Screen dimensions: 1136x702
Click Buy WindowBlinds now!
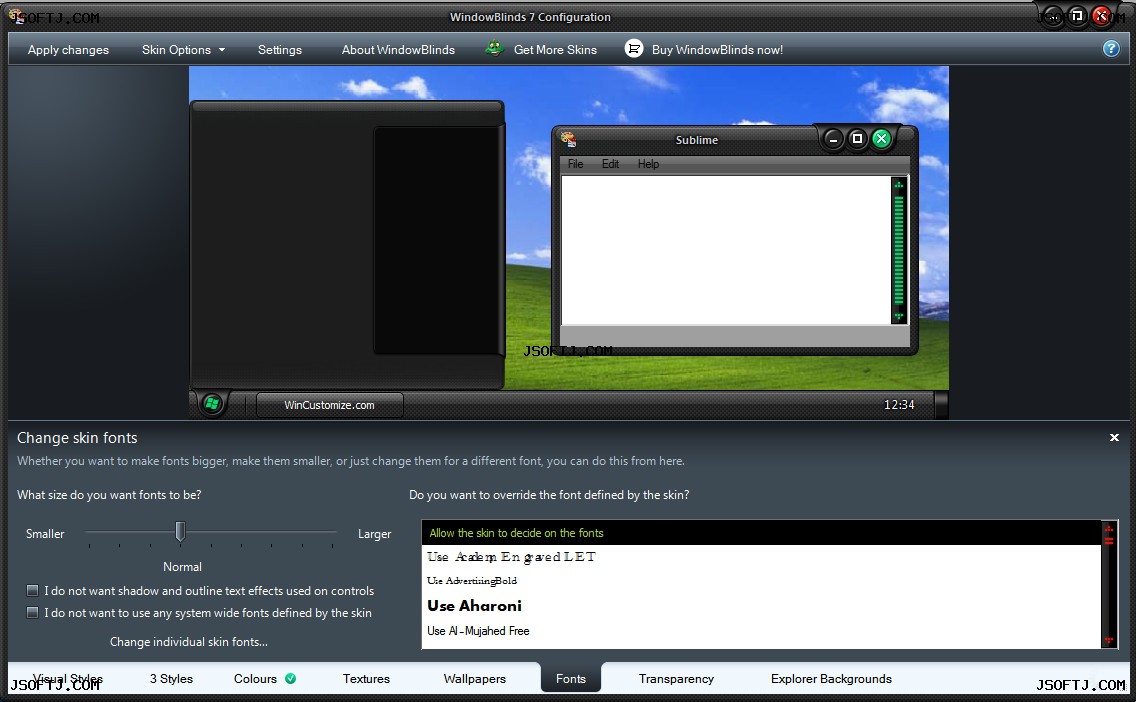(x=717, y=49)
